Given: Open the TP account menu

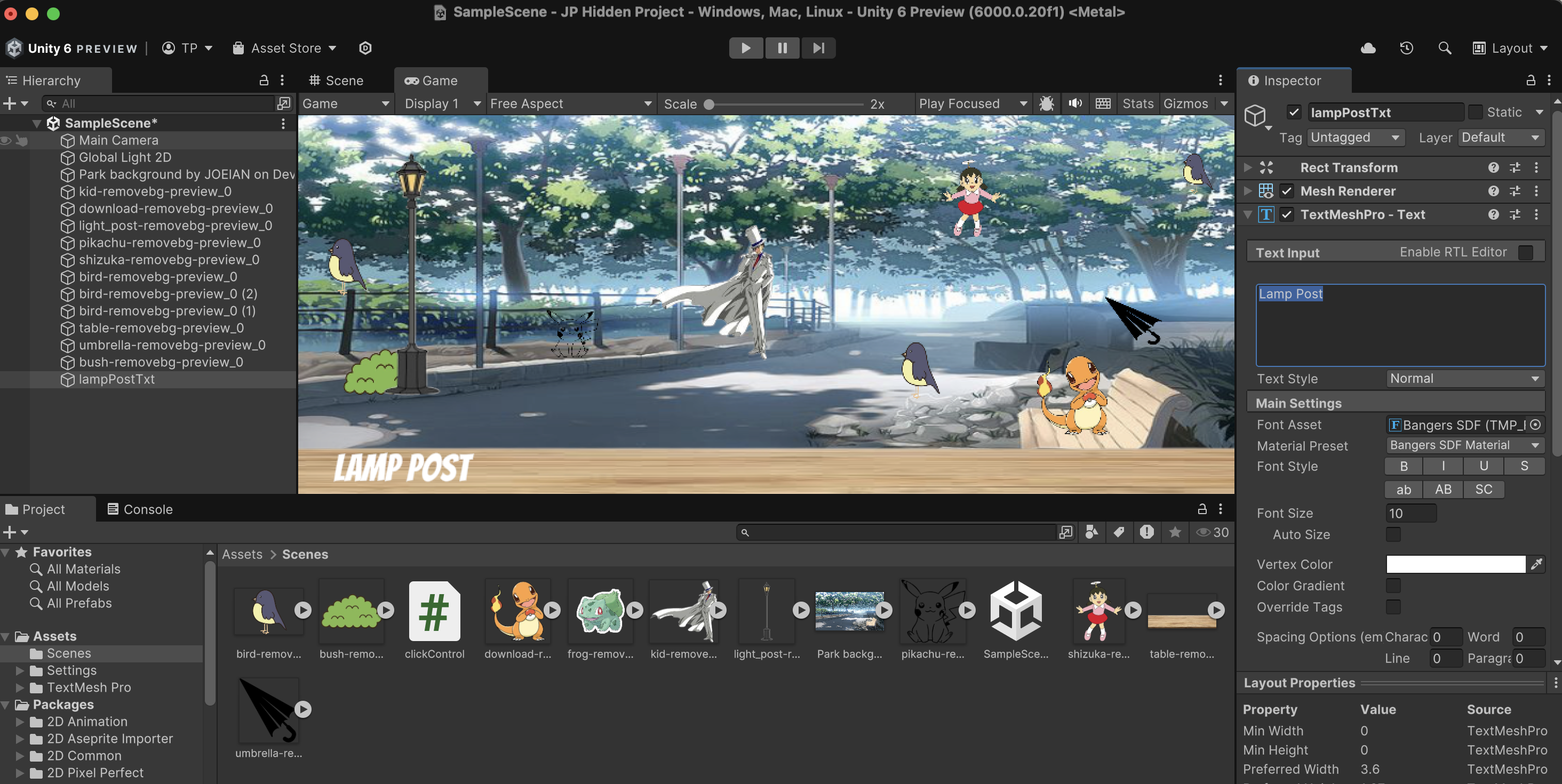Looking at the screenshot, I should pos(187,48).
